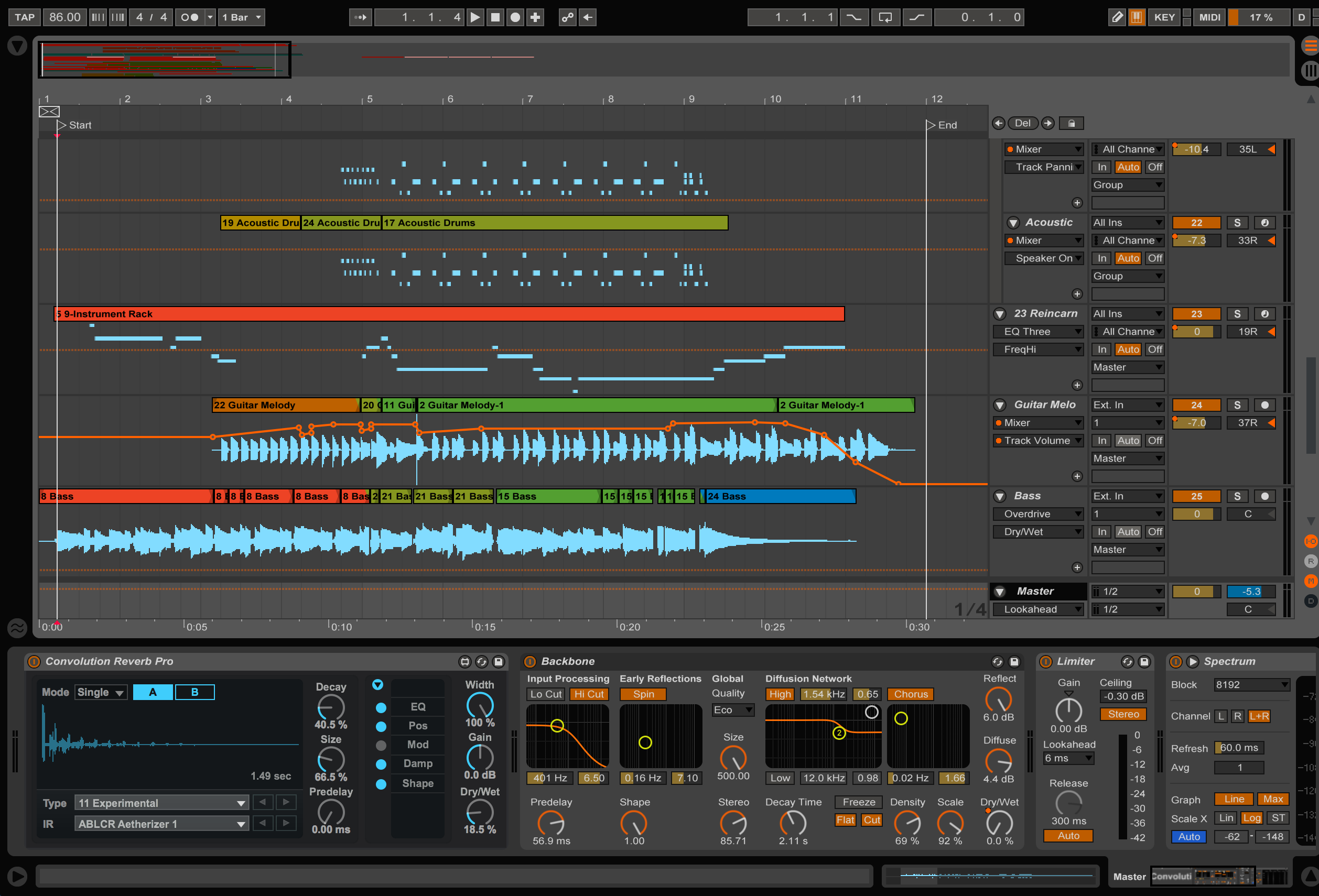Toggle the automation arm icon
This screenshot has width=1319, height=896.
click(x=567, y=17)
